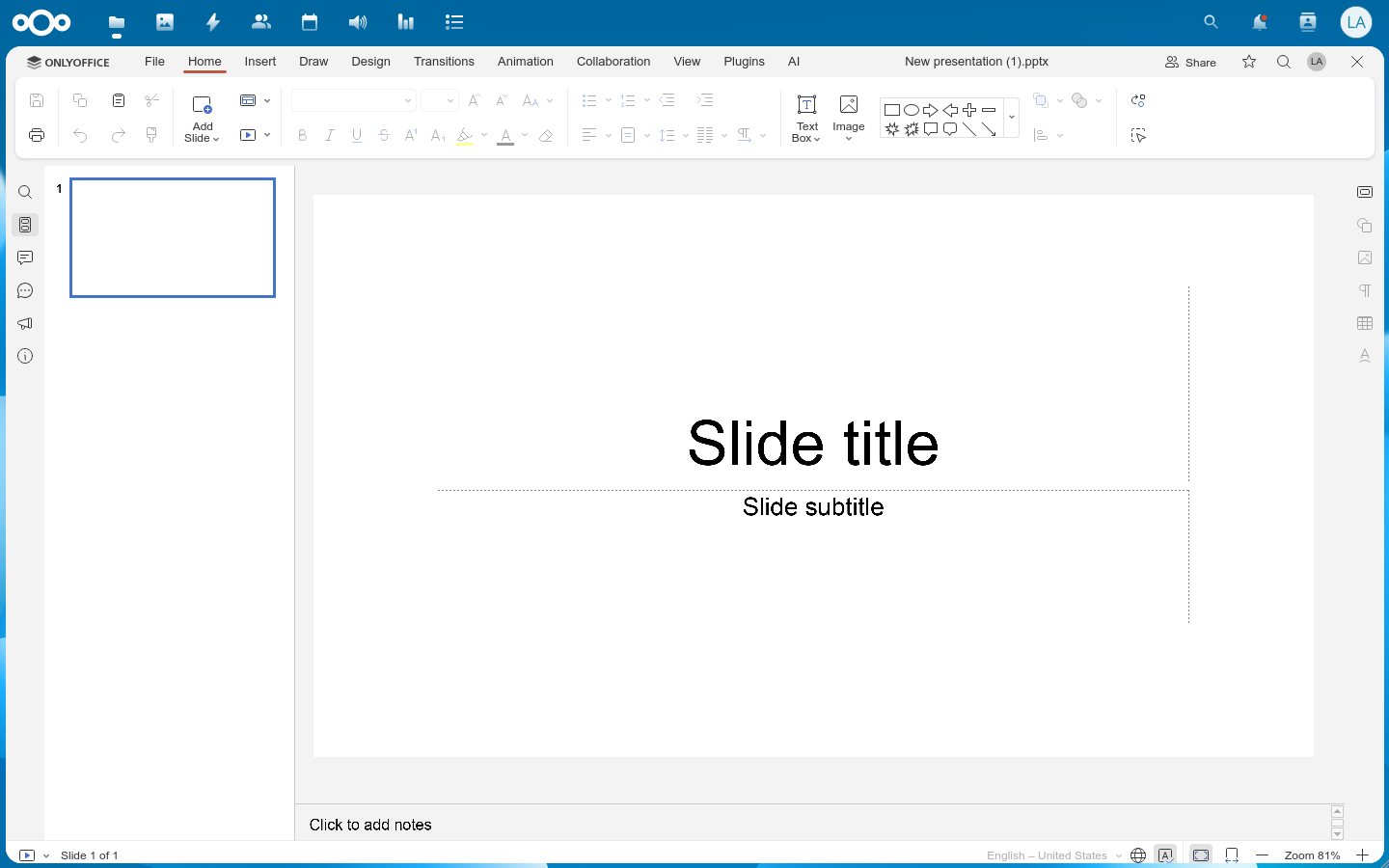Open the bullets list dropdown

point(609,100)
